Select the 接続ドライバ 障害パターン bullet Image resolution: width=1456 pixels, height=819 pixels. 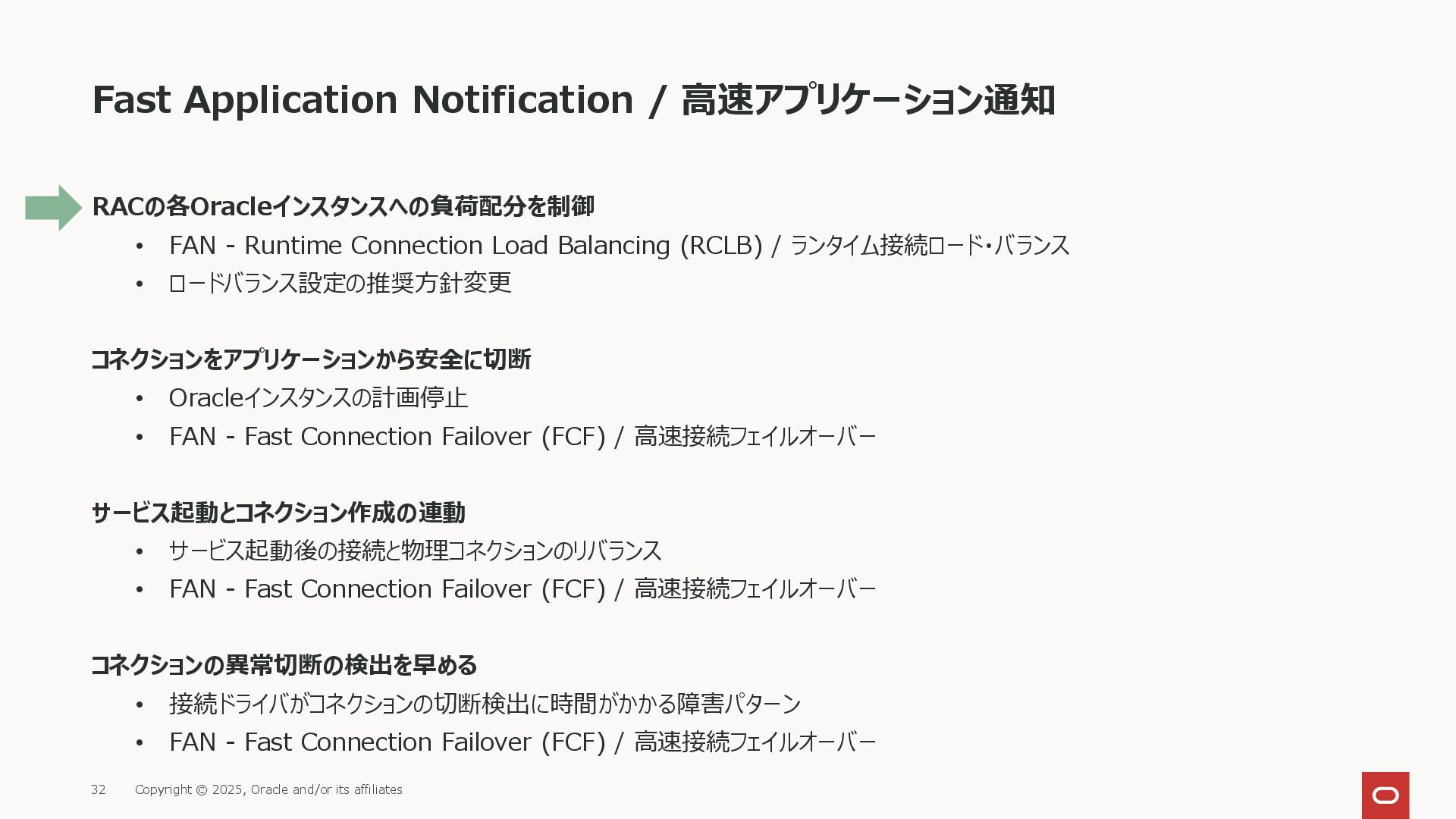point(485,704)
